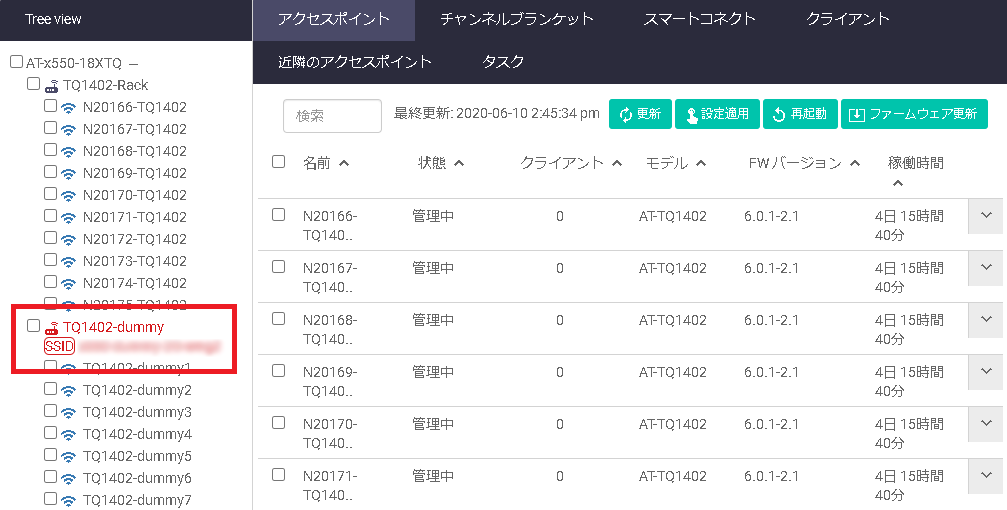
Task: Click the ファームウェア更新 button
Action: (914, 114)
